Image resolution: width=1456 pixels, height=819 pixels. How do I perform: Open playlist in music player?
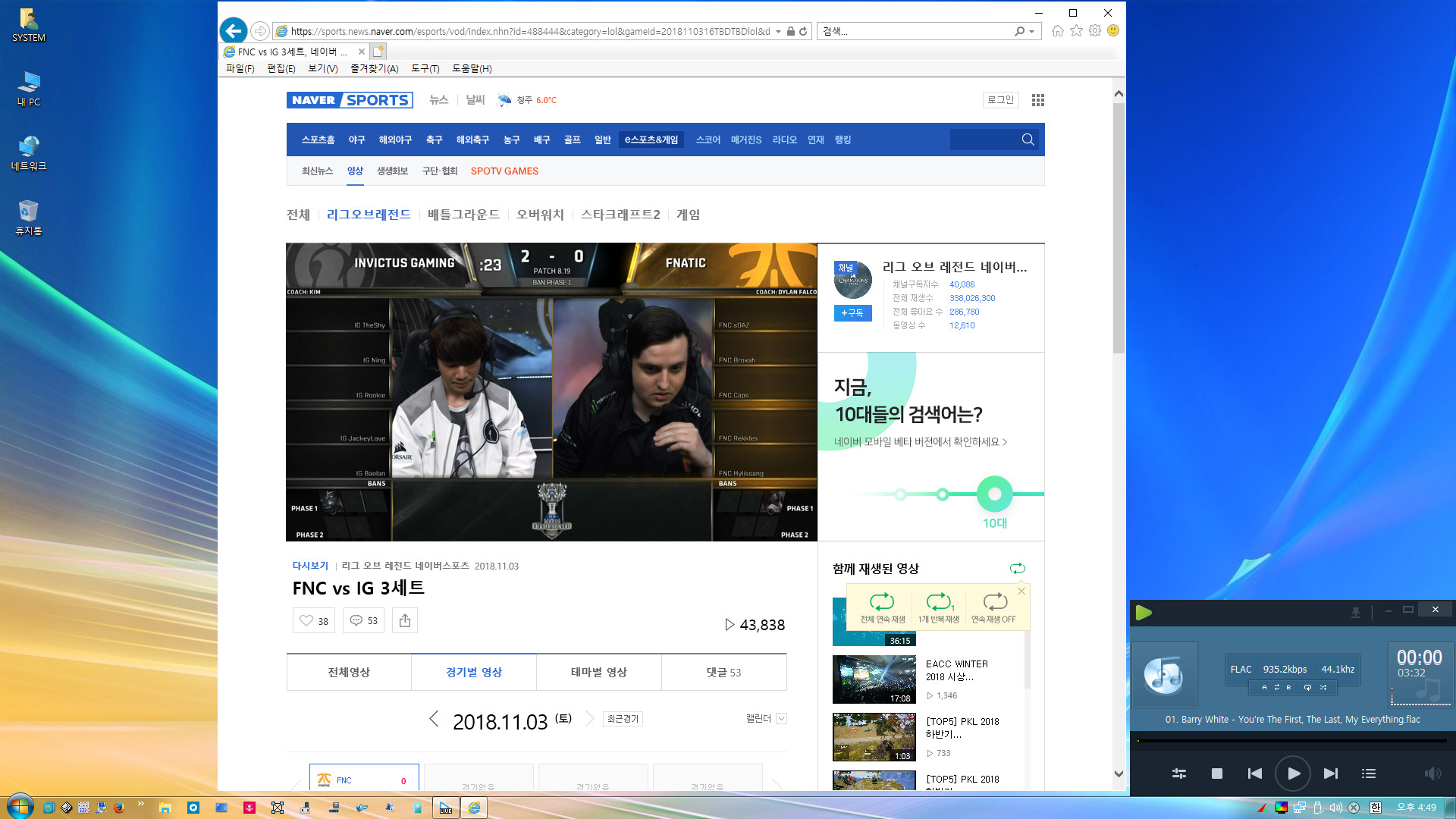click(x=1369, y=773)
